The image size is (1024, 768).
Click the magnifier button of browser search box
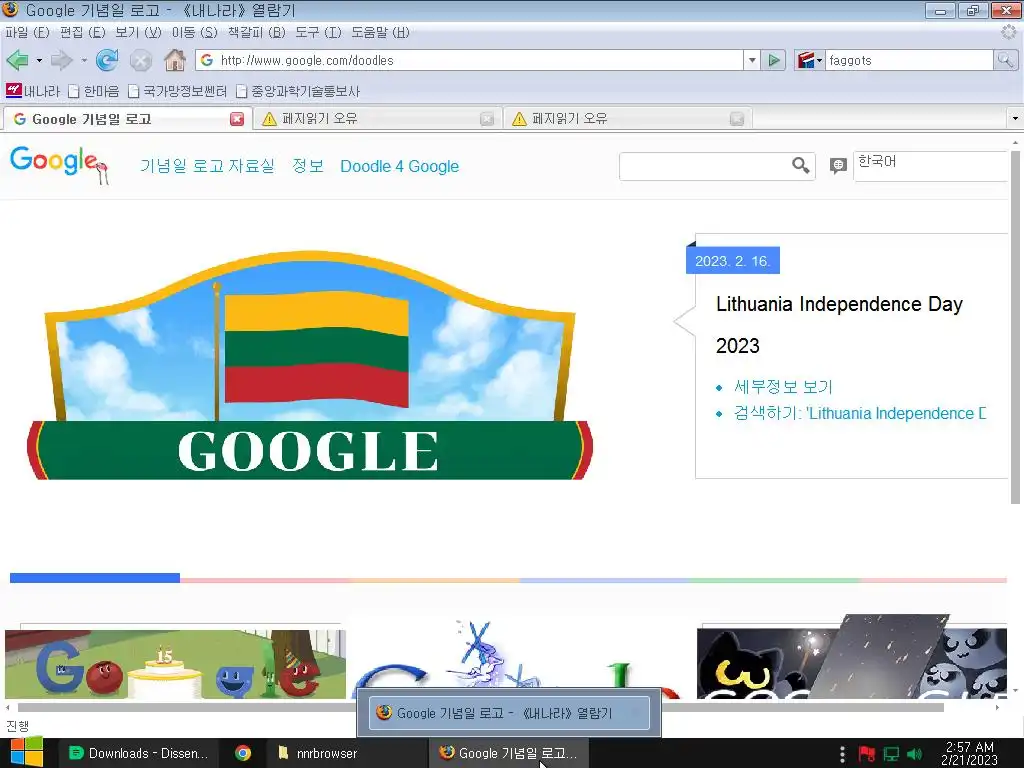[1005, 60]
